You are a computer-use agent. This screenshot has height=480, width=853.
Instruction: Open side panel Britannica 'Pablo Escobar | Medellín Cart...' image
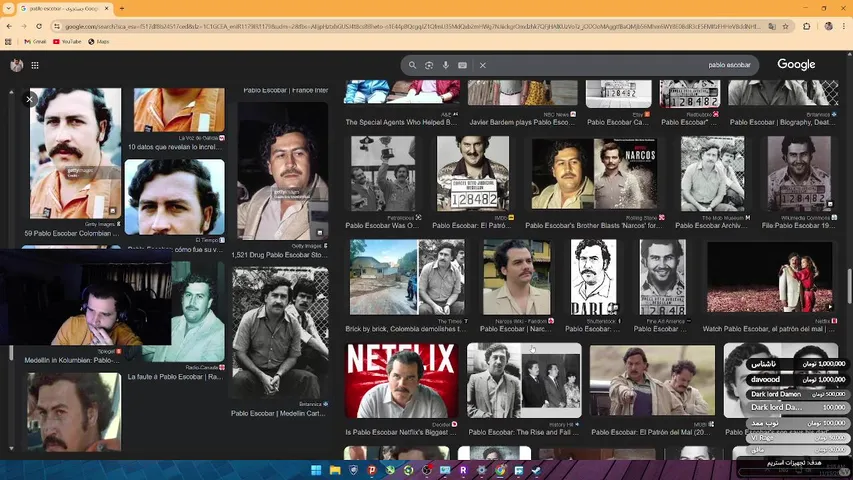pos(280,333)
